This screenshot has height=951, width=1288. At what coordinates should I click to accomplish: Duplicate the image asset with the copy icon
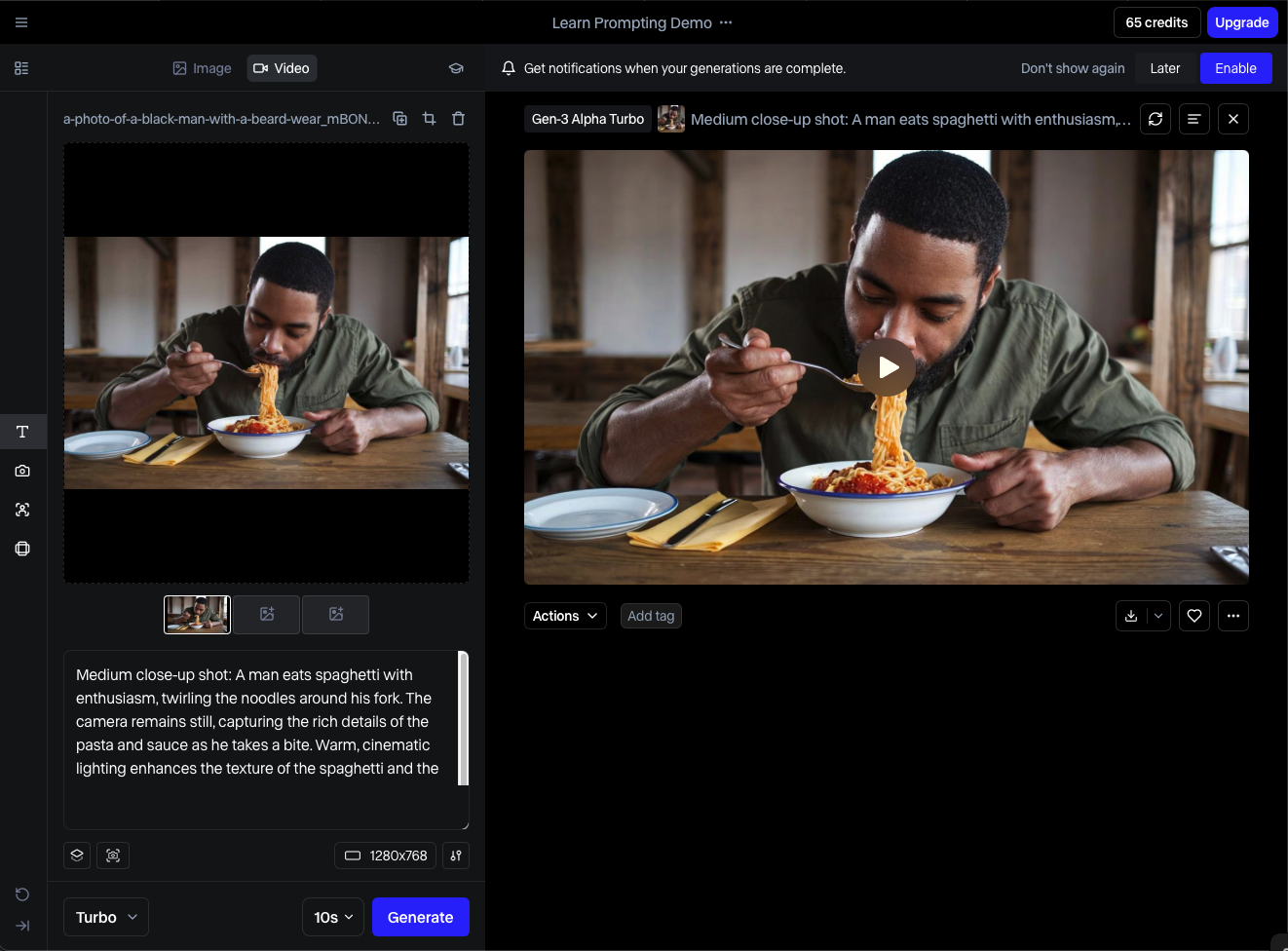[x=399, y=118]
